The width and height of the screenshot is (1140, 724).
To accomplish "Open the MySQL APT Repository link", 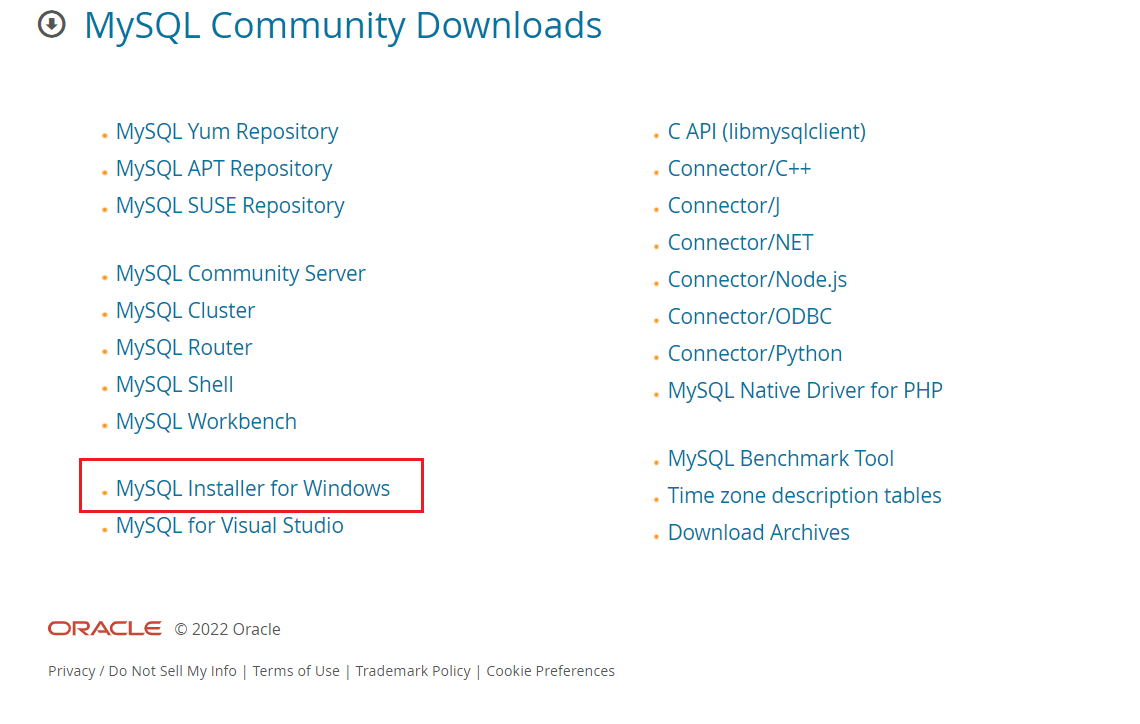I will [x=224, y=169].
